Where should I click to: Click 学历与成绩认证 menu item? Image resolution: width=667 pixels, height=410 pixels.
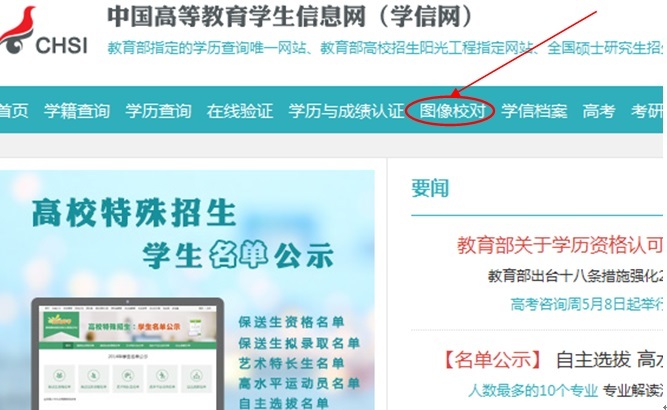[x=346, y=111]
